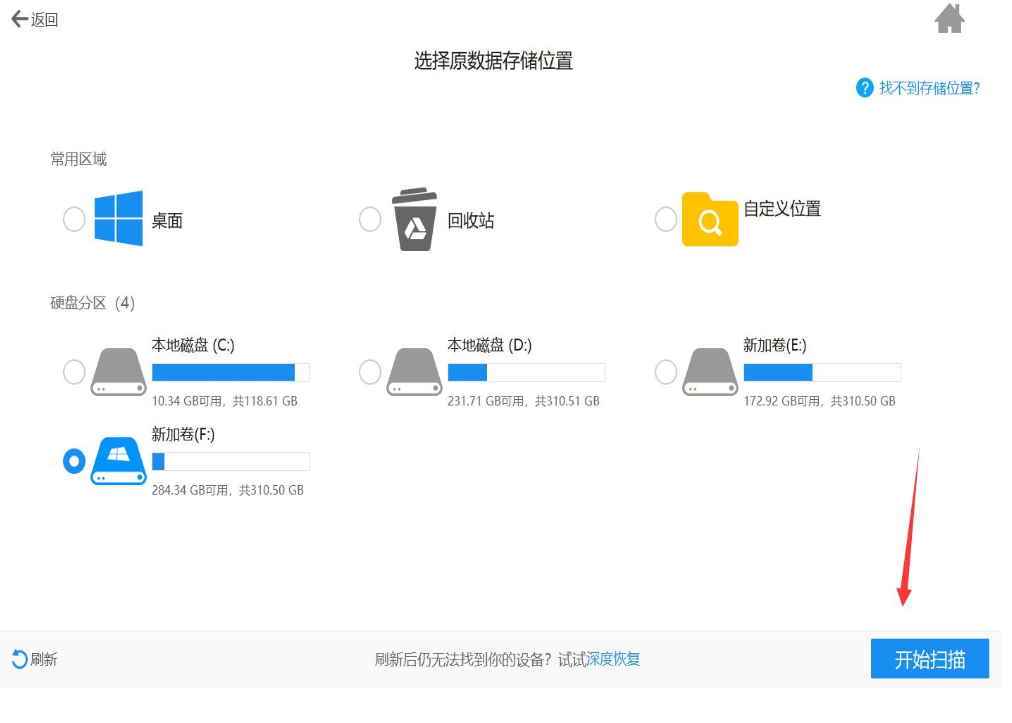Select the radio button for drive C:
1012x723 pixels.
point(74,372)
